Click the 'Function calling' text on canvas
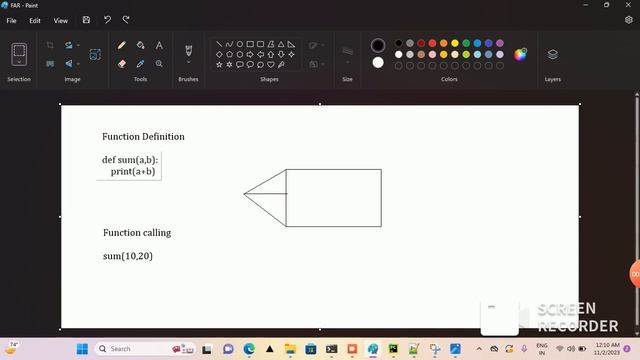This screenshot has width=640, height=360. 137,233
